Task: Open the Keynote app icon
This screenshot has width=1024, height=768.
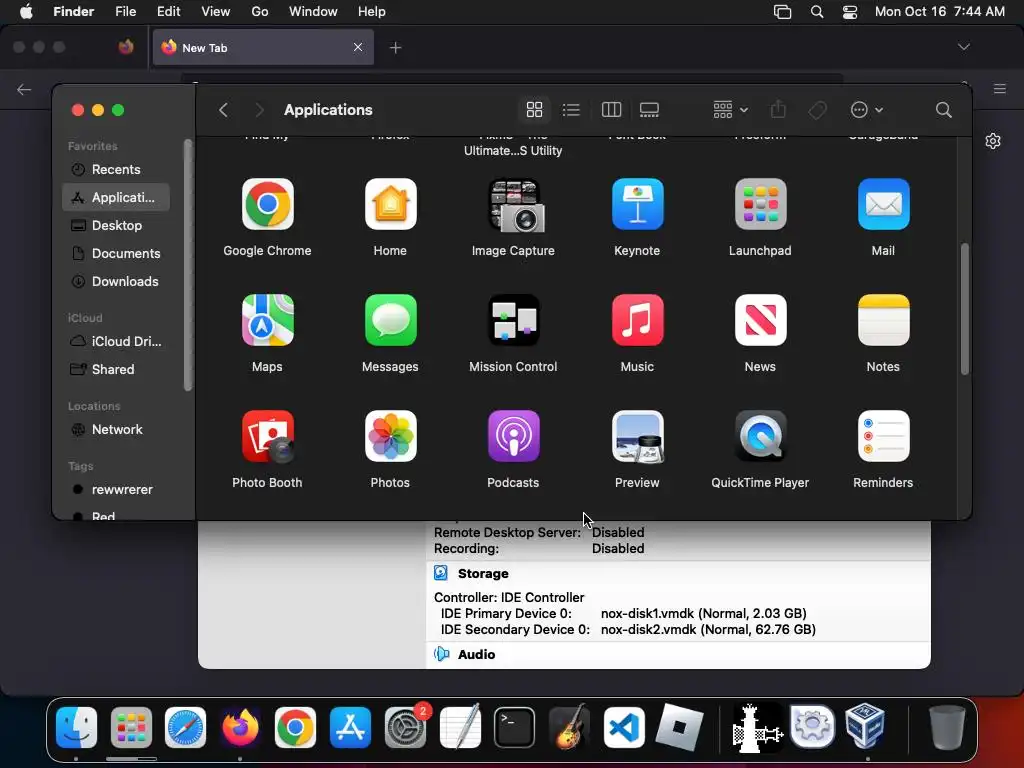Action: click(637, 204)
